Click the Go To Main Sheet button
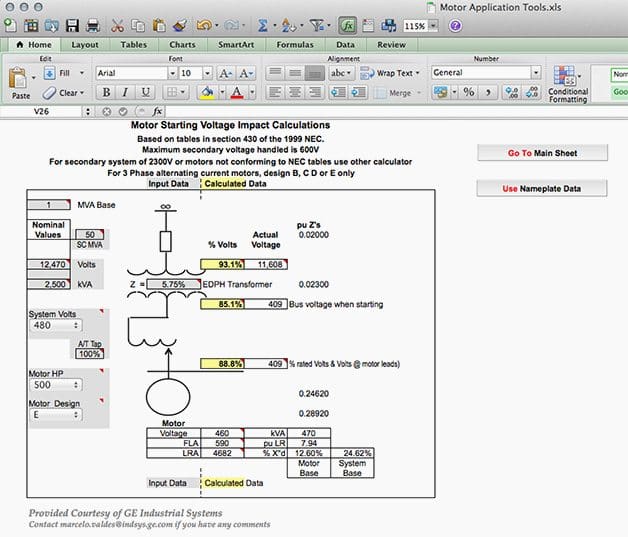Screen dimensions: 628x537 541,153
